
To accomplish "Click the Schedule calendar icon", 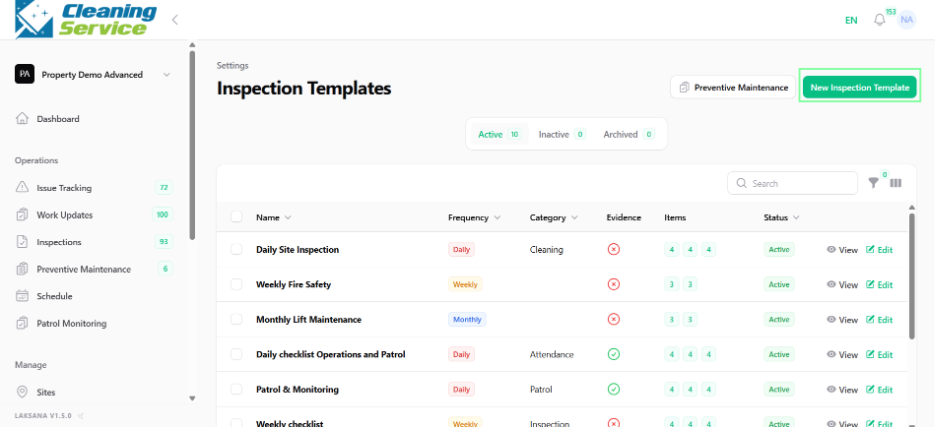I will click(x=22, y=296).
